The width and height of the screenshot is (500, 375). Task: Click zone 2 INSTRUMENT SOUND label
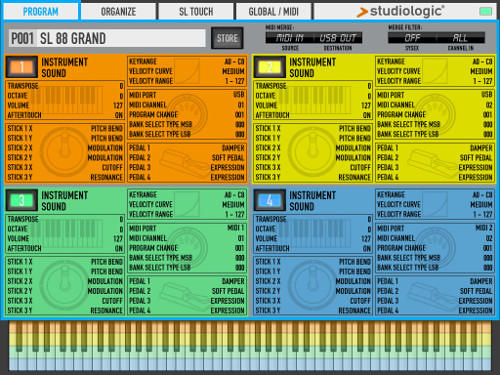click(312, 67)
